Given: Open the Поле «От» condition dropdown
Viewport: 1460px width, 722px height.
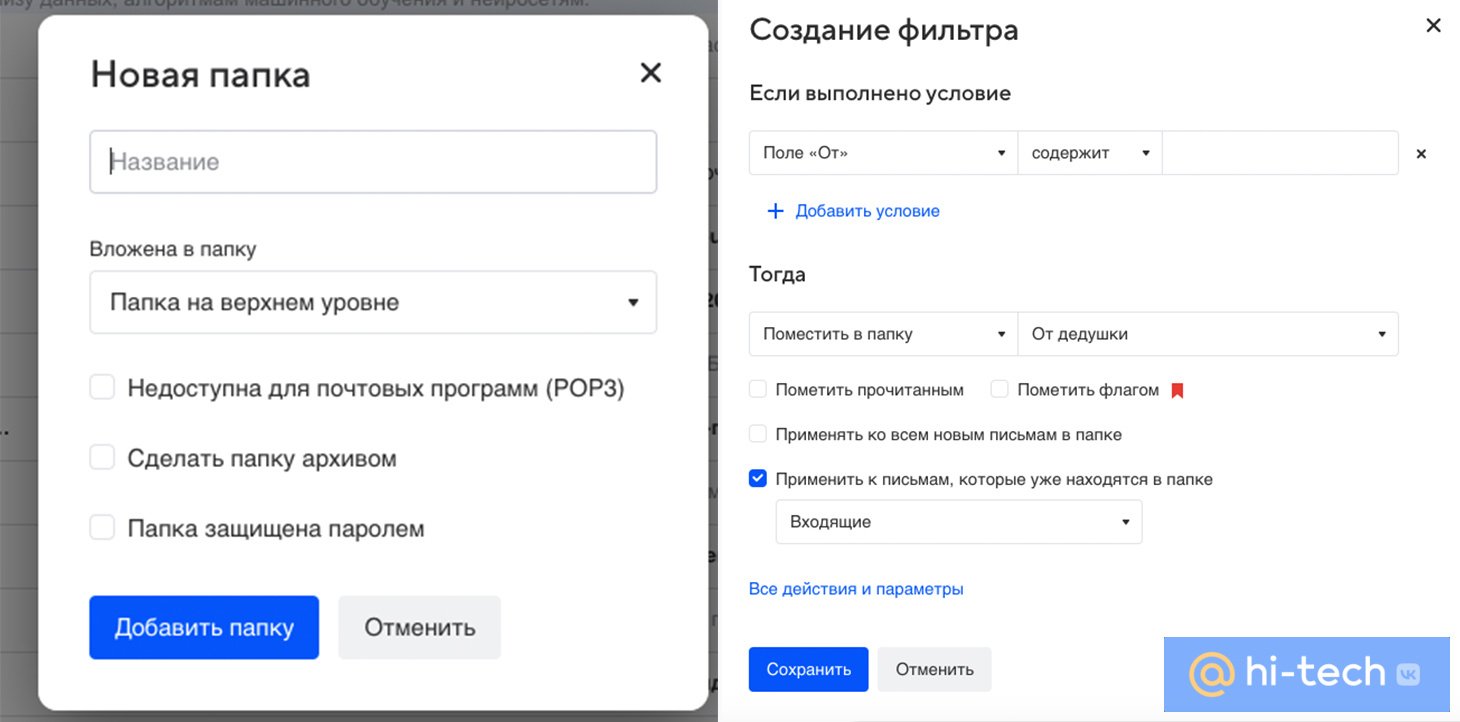Looking at the screenshot, I should (883, 153).
